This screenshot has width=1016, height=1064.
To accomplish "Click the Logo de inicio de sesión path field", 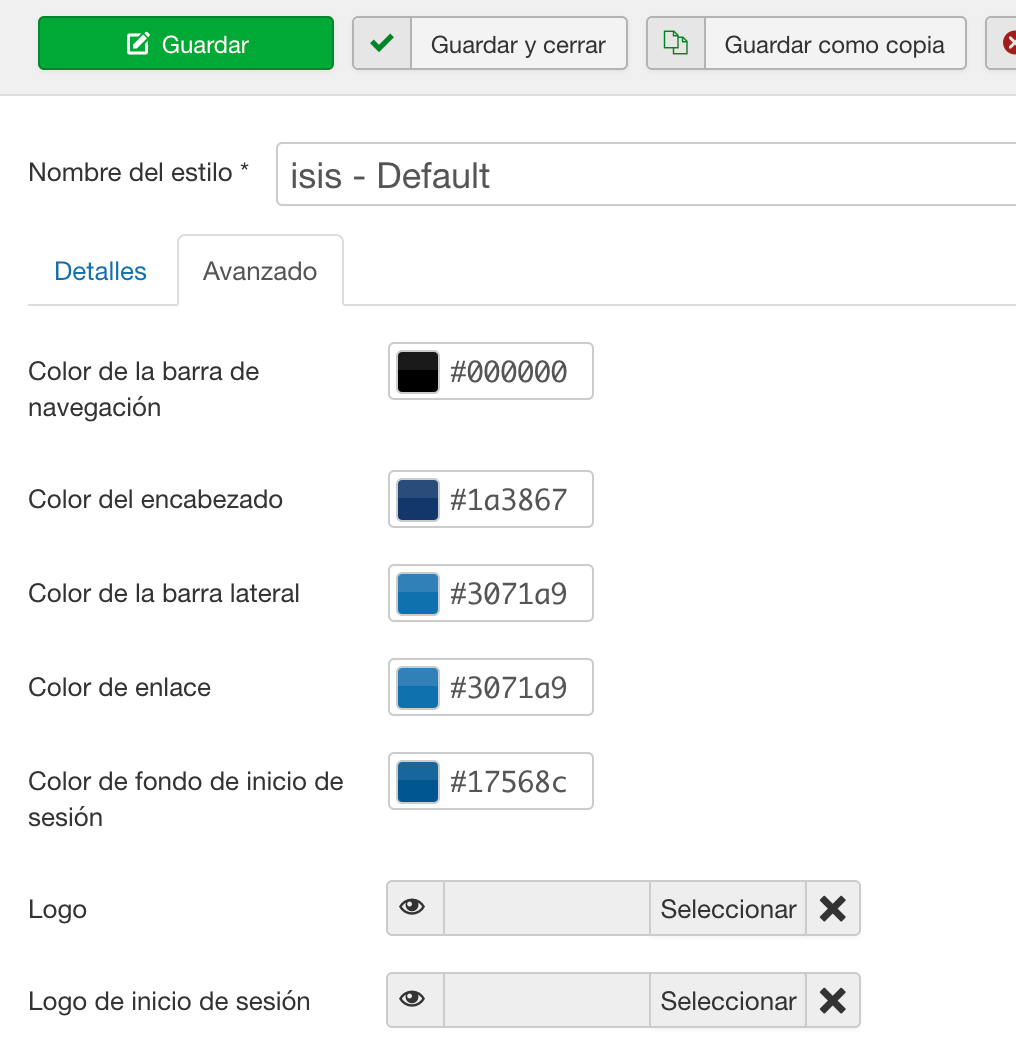I will pos(547,1000).
